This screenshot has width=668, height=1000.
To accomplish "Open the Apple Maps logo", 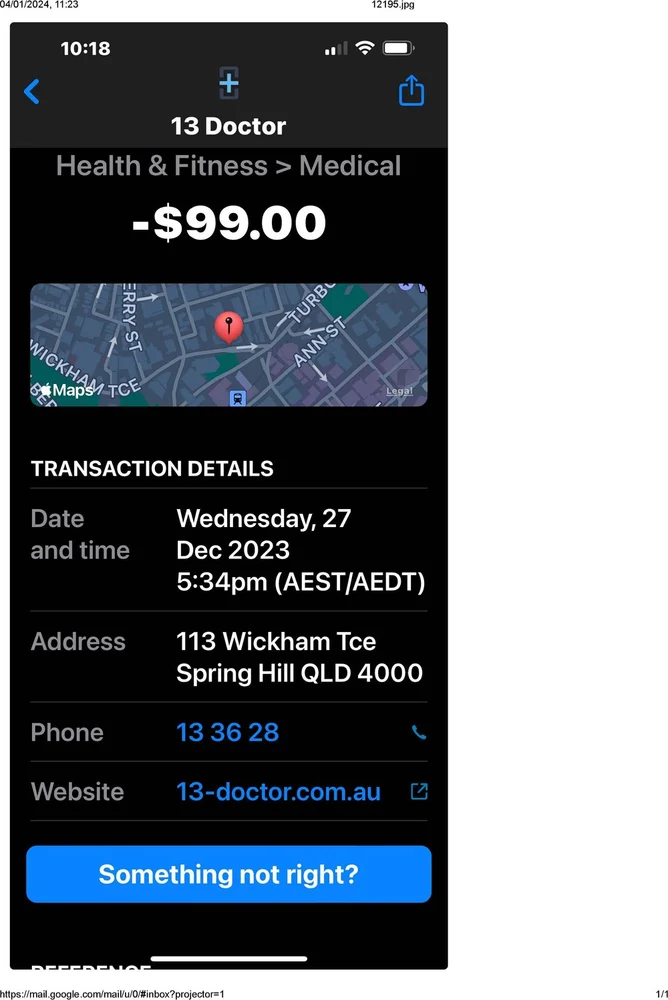I will tap(66, 390).
